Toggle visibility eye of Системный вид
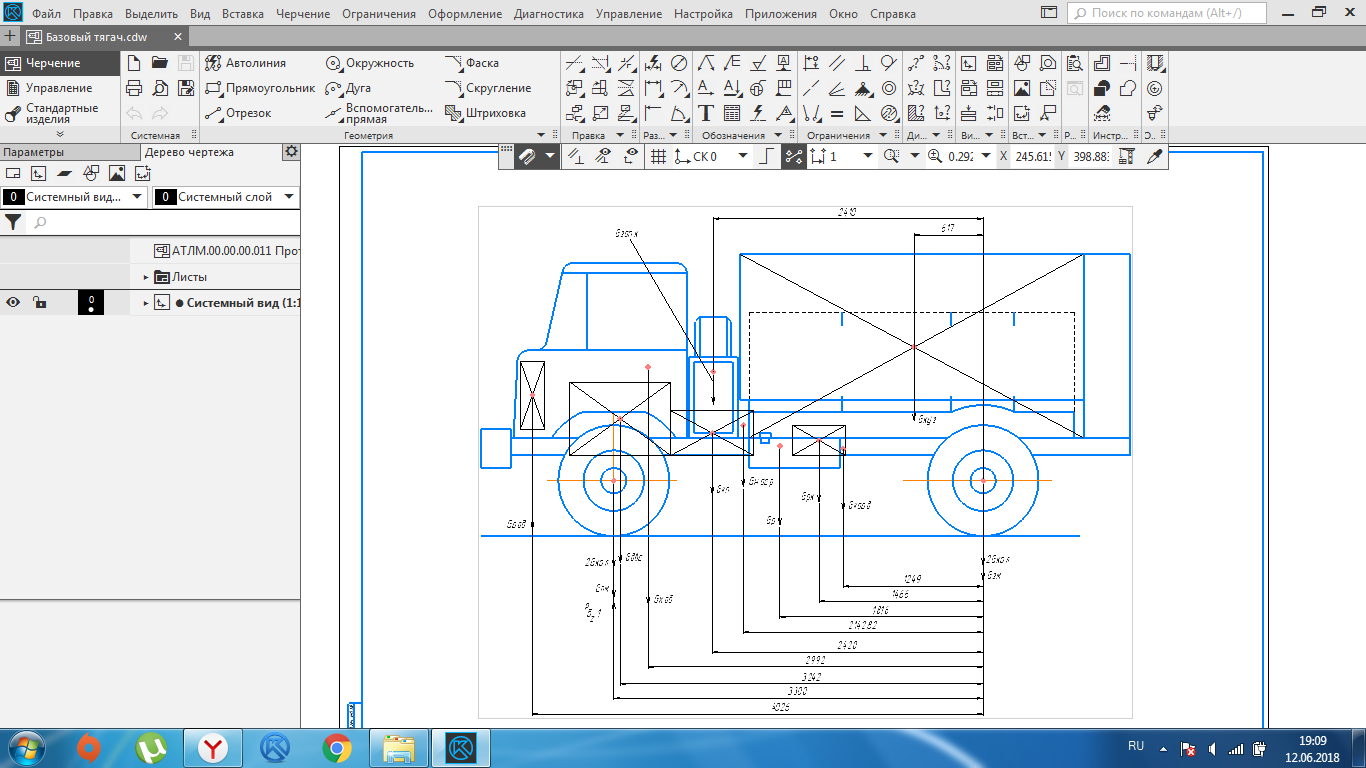 (14, 303)
